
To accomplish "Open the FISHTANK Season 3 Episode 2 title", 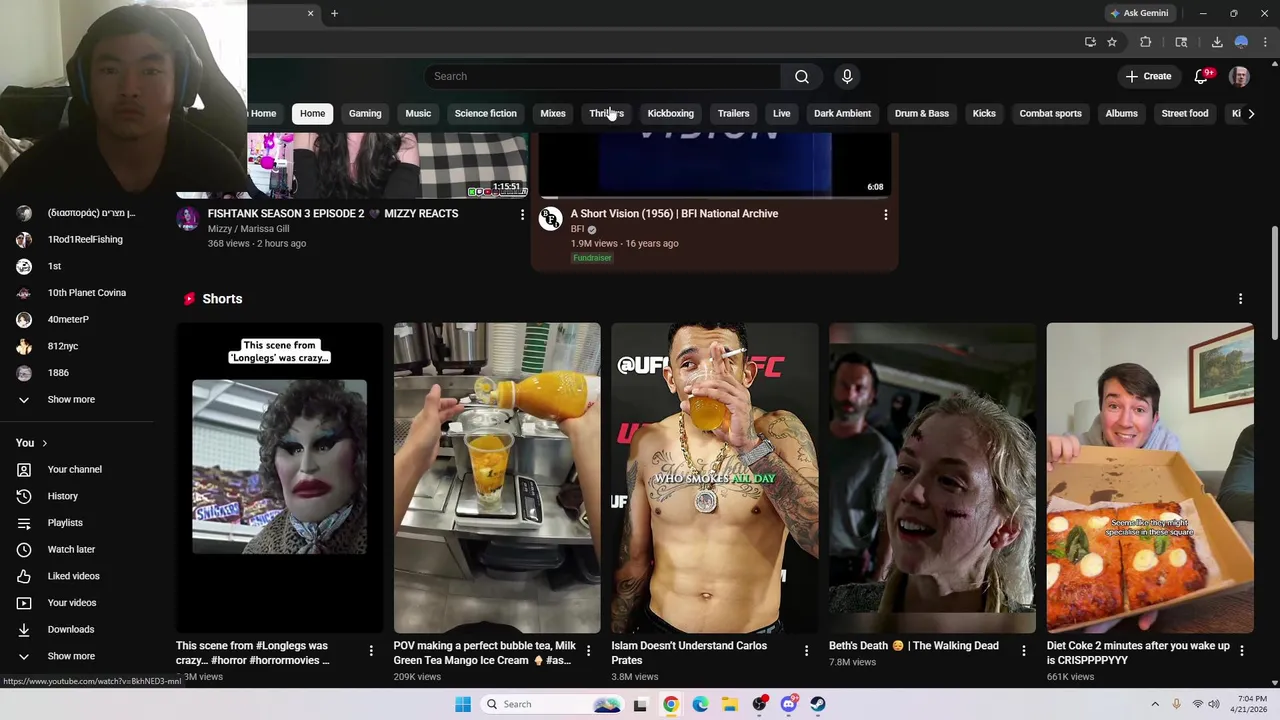I will tap(333, 213).
